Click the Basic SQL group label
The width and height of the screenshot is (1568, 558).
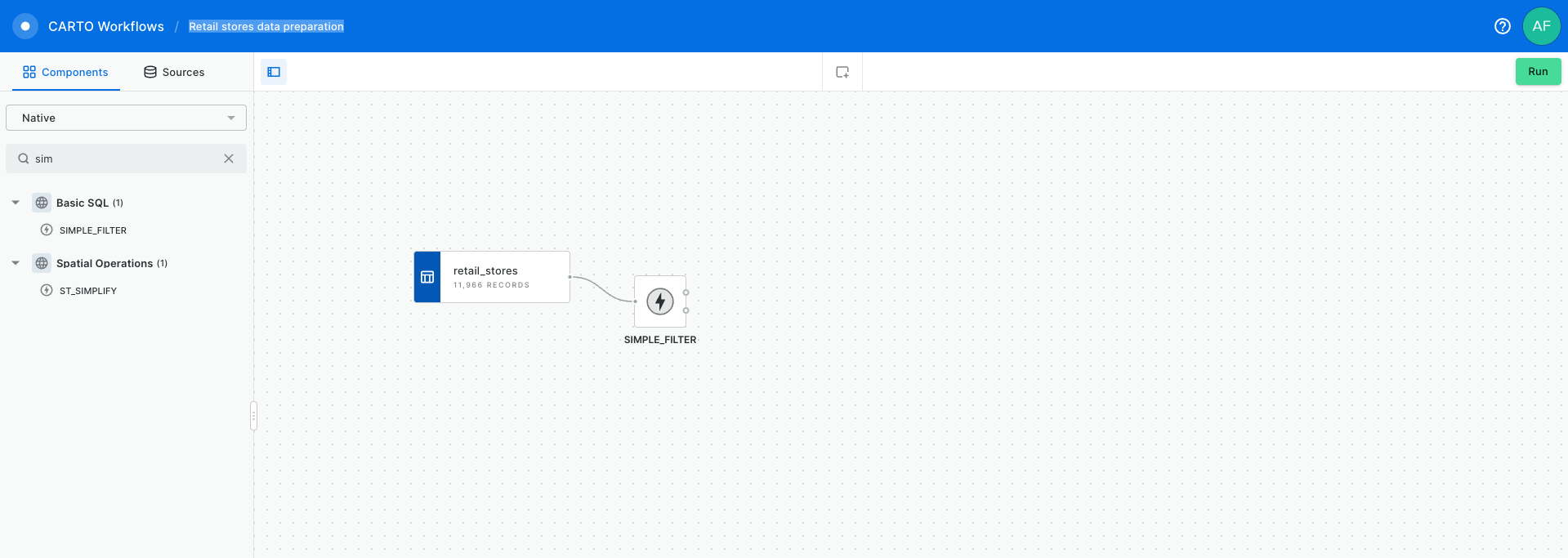[x=83, y=203]
